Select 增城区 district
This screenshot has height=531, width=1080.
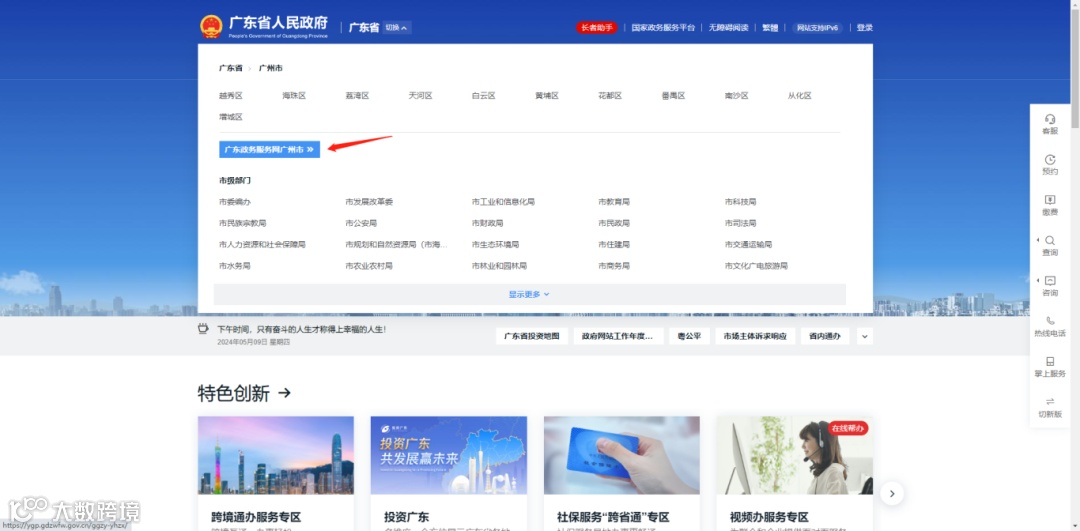pyautogui.click(x=231, y=117)
